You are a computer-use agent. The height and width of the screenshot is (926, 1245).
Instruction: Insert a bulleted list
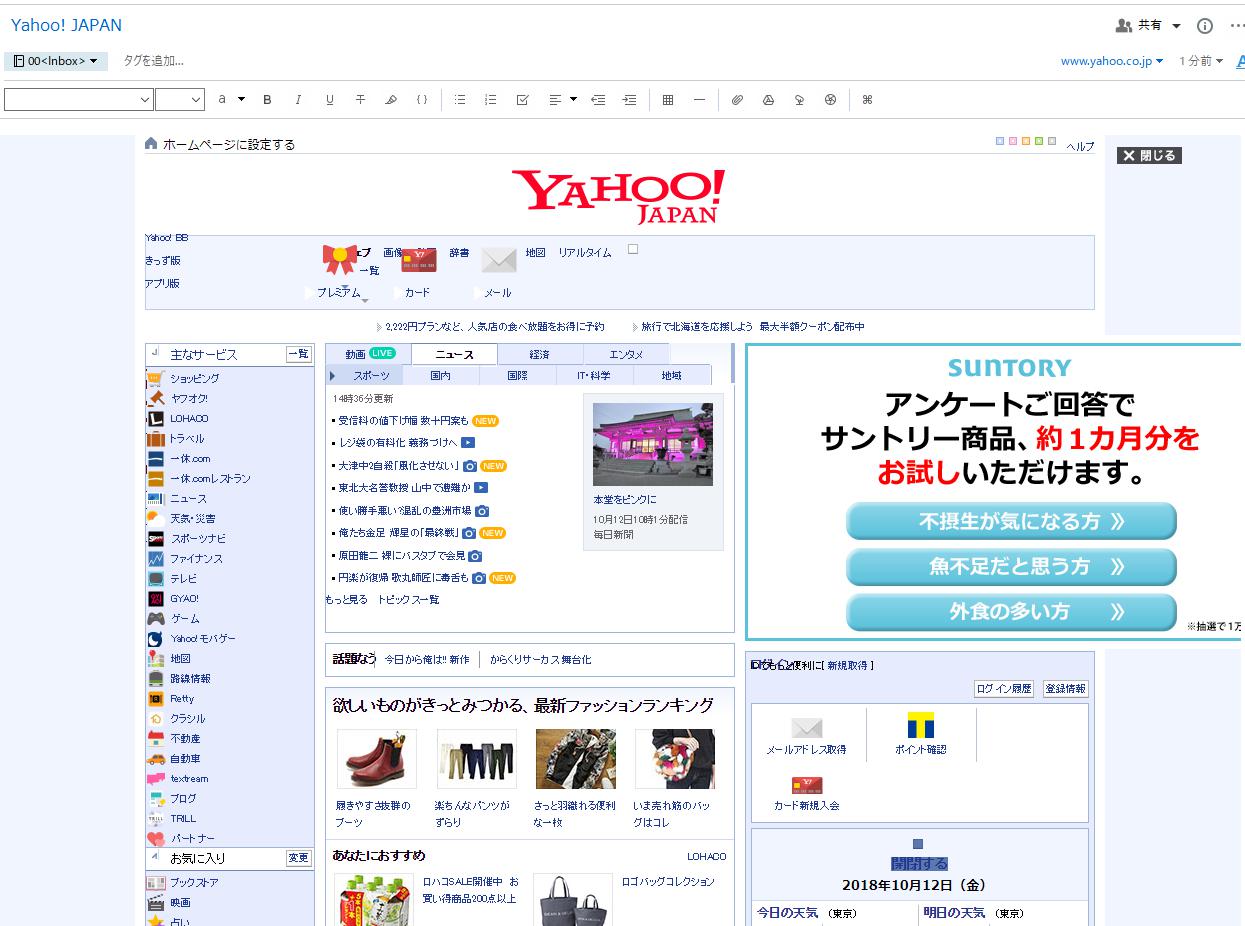coord(460,100)
